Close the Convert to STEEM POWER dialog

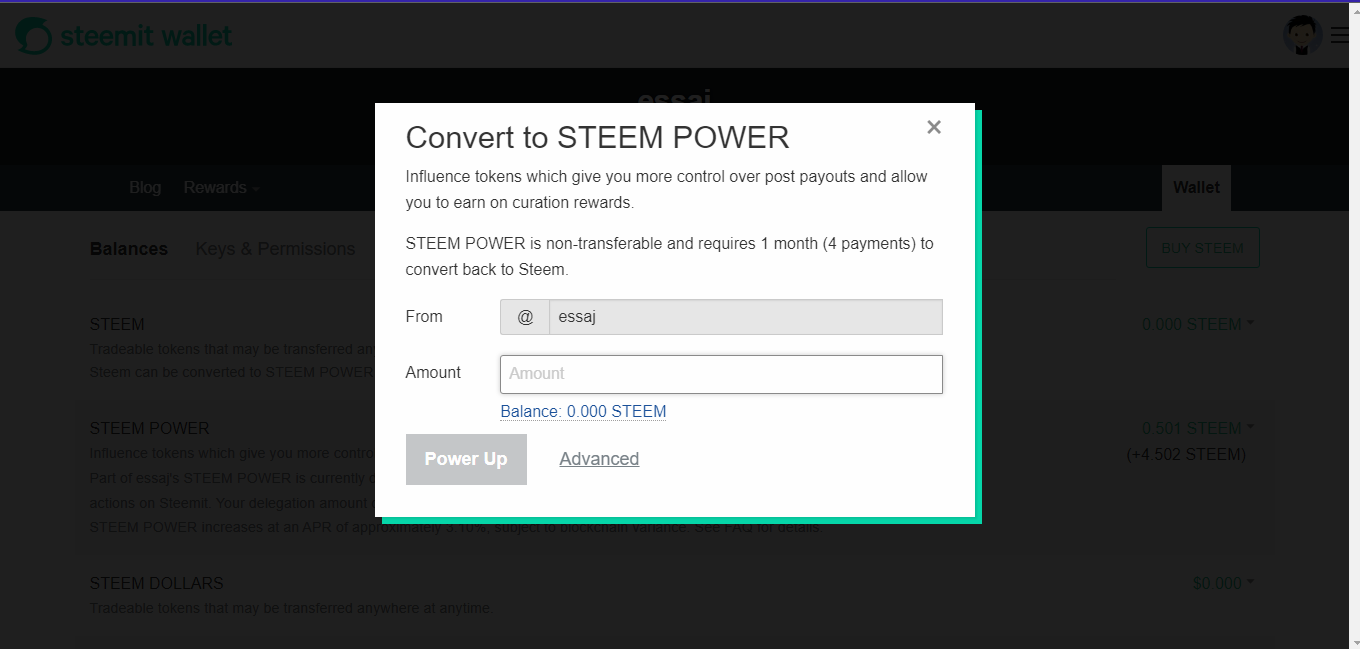pyautogui.click(x=934, y=127)
